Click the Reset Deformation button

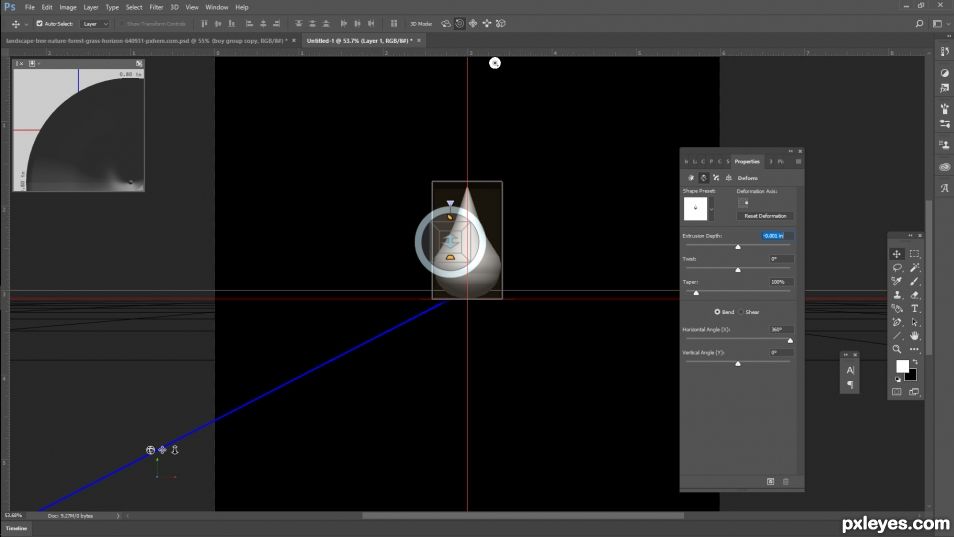pyautogui.click(x=765, y=216)
